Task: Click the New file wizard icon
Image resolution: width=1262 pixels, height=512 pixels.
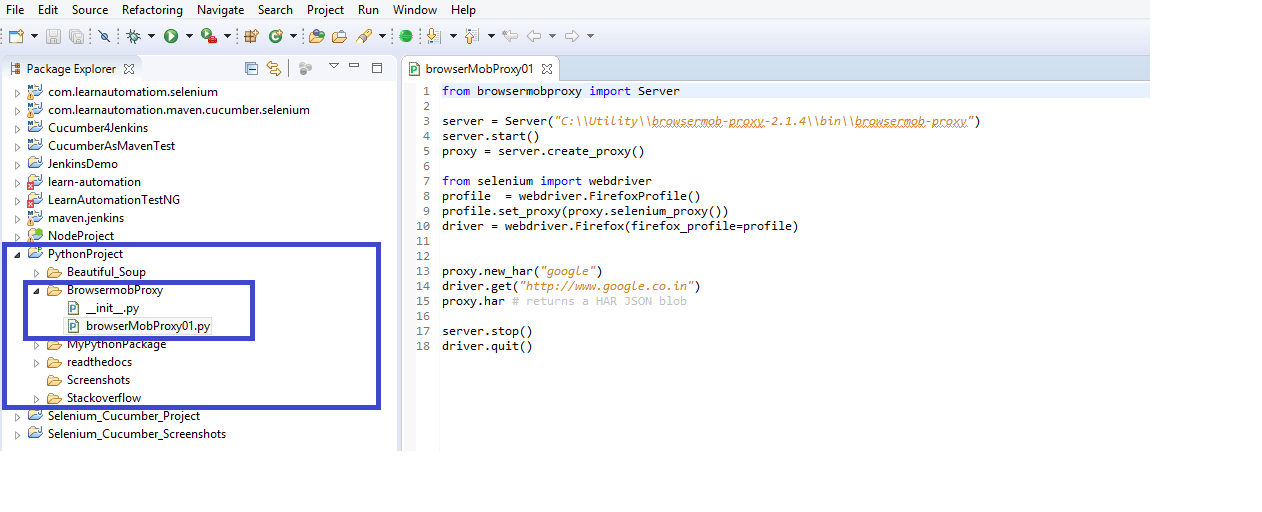Action: [x=16, y=36]
